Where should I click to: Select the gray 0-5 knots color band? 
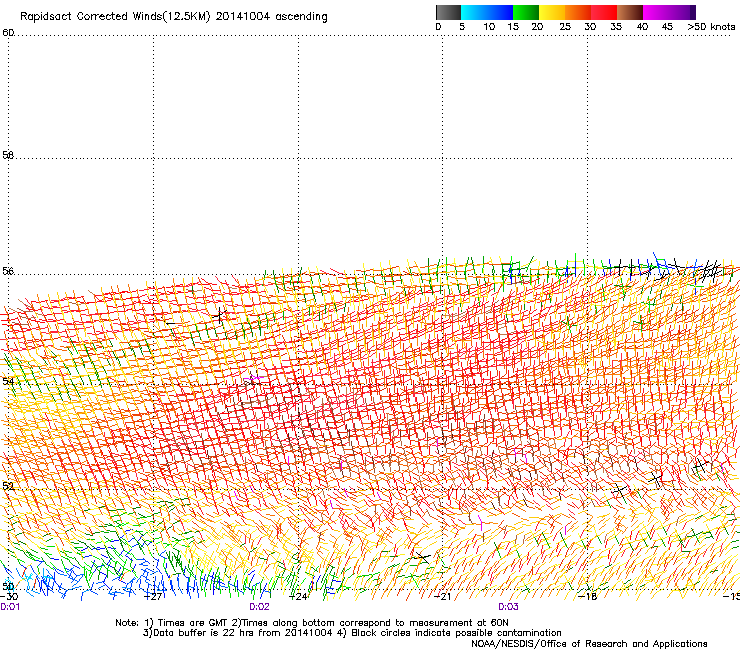point(448,12)
